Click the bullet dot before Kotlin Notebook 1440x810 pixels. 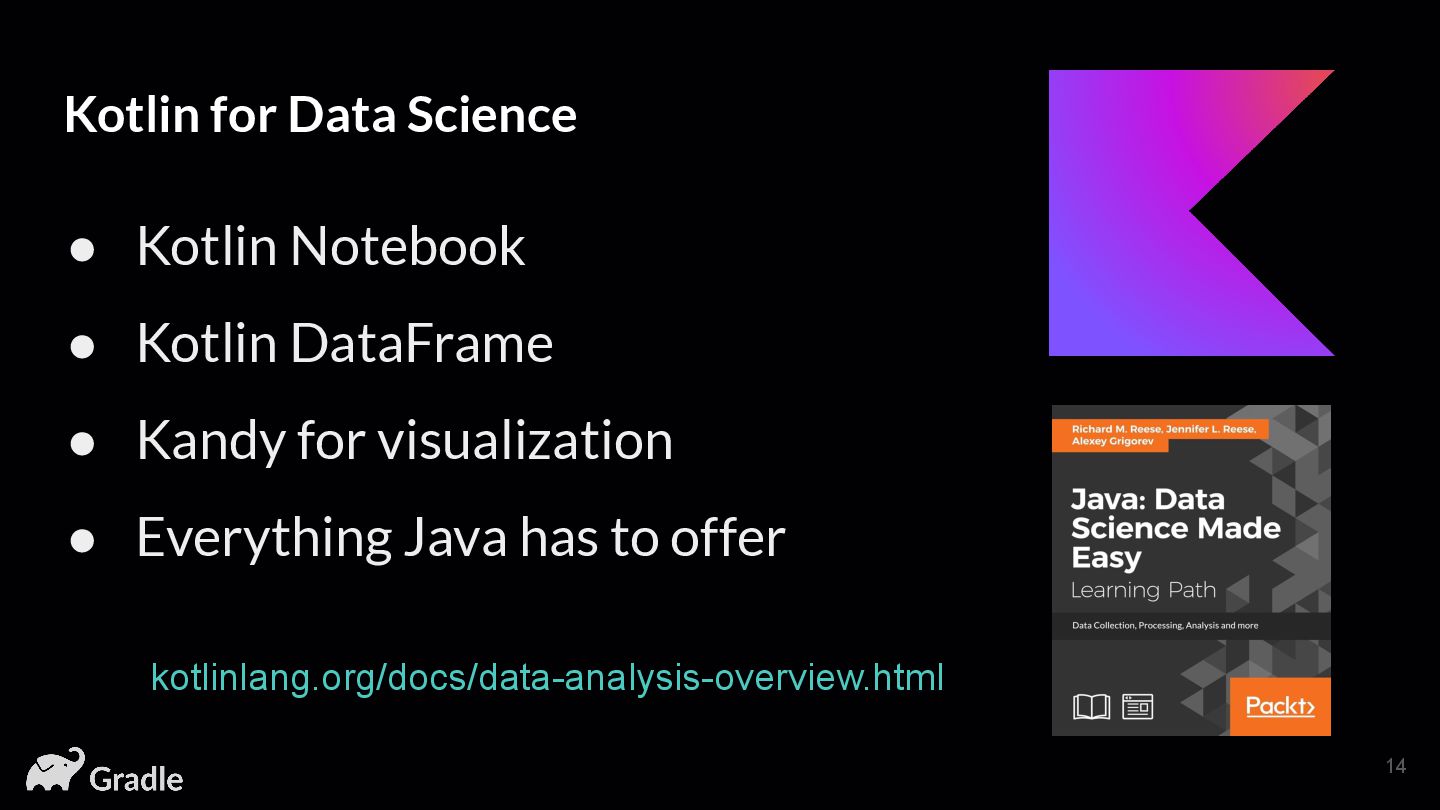click(82, 249)
